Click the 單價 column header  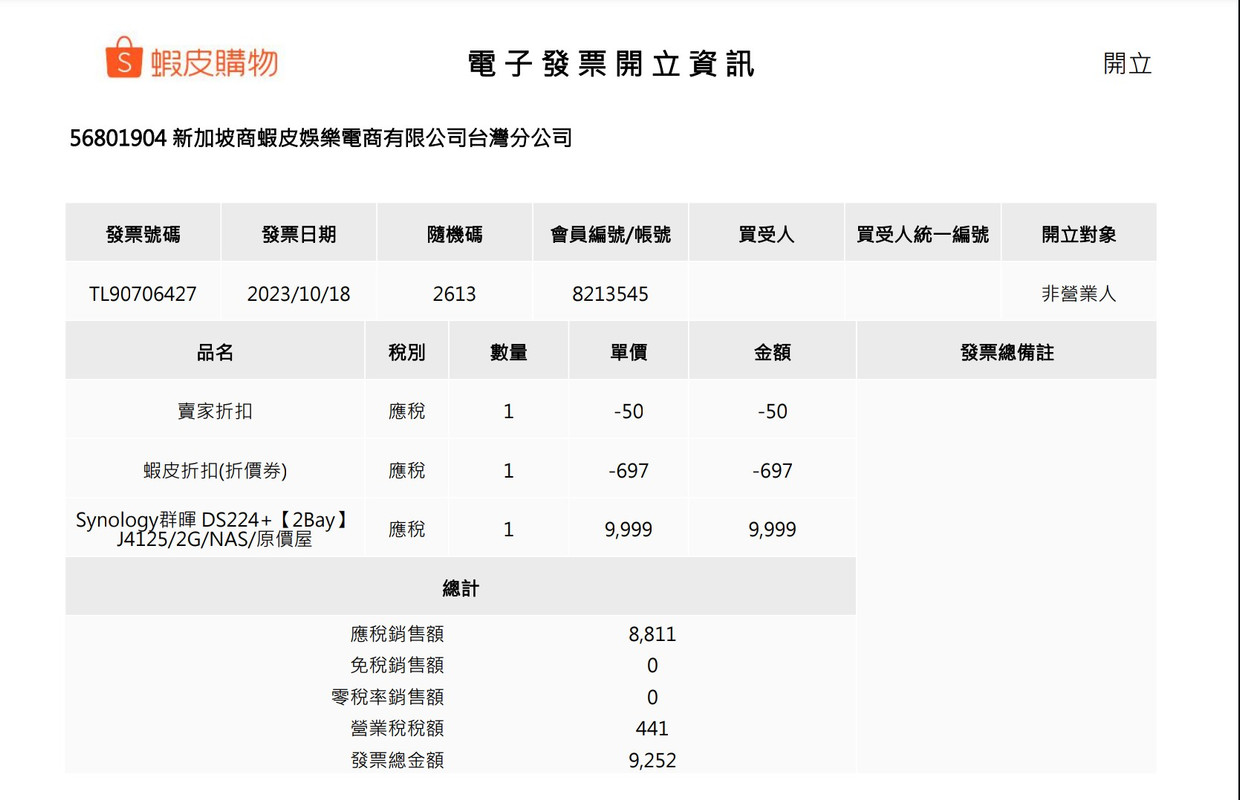[x=629, y=352]
